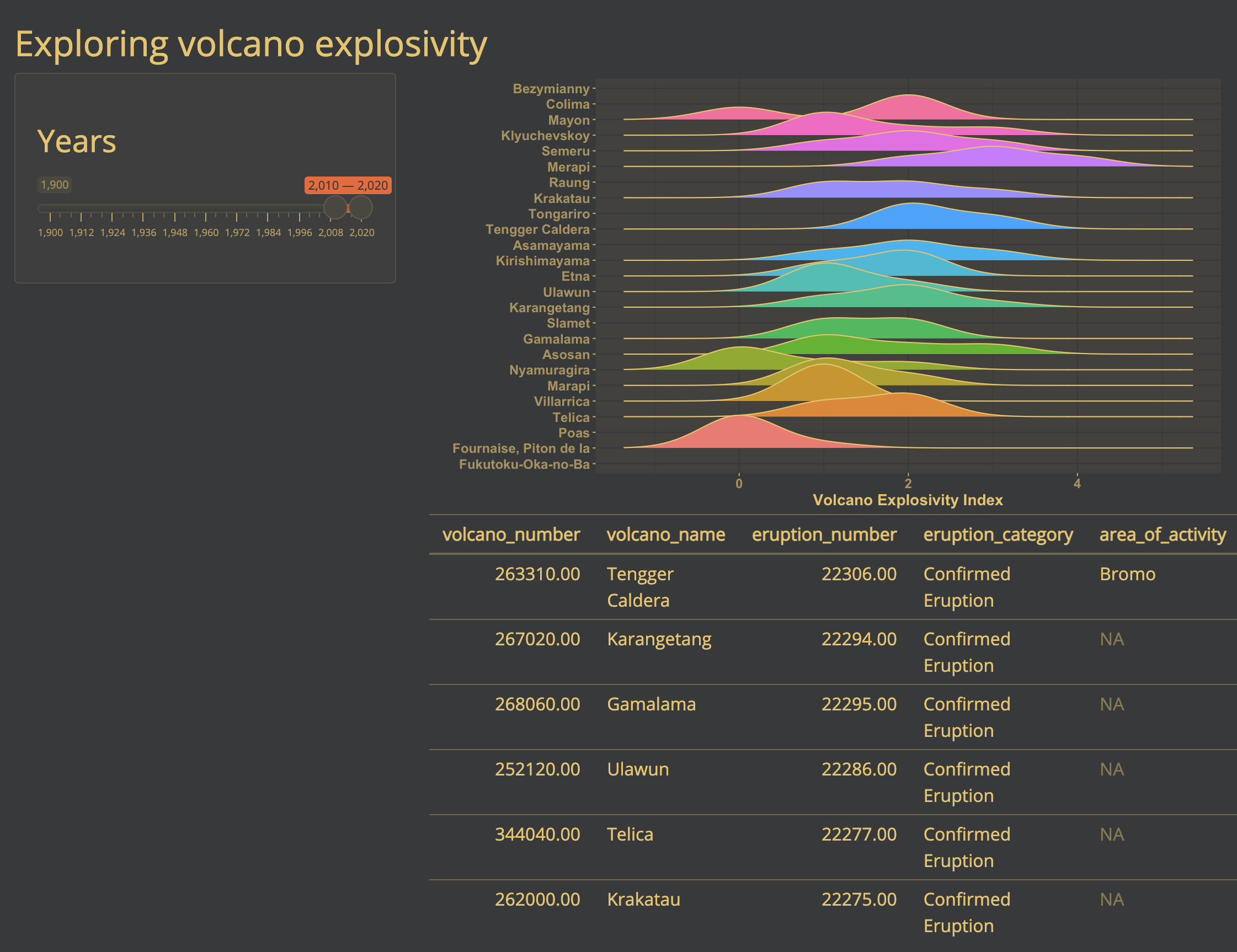Viewport: 1237px width, 952px height.
Task: Click the Etna axis label
Action: (x=575, y=276)
